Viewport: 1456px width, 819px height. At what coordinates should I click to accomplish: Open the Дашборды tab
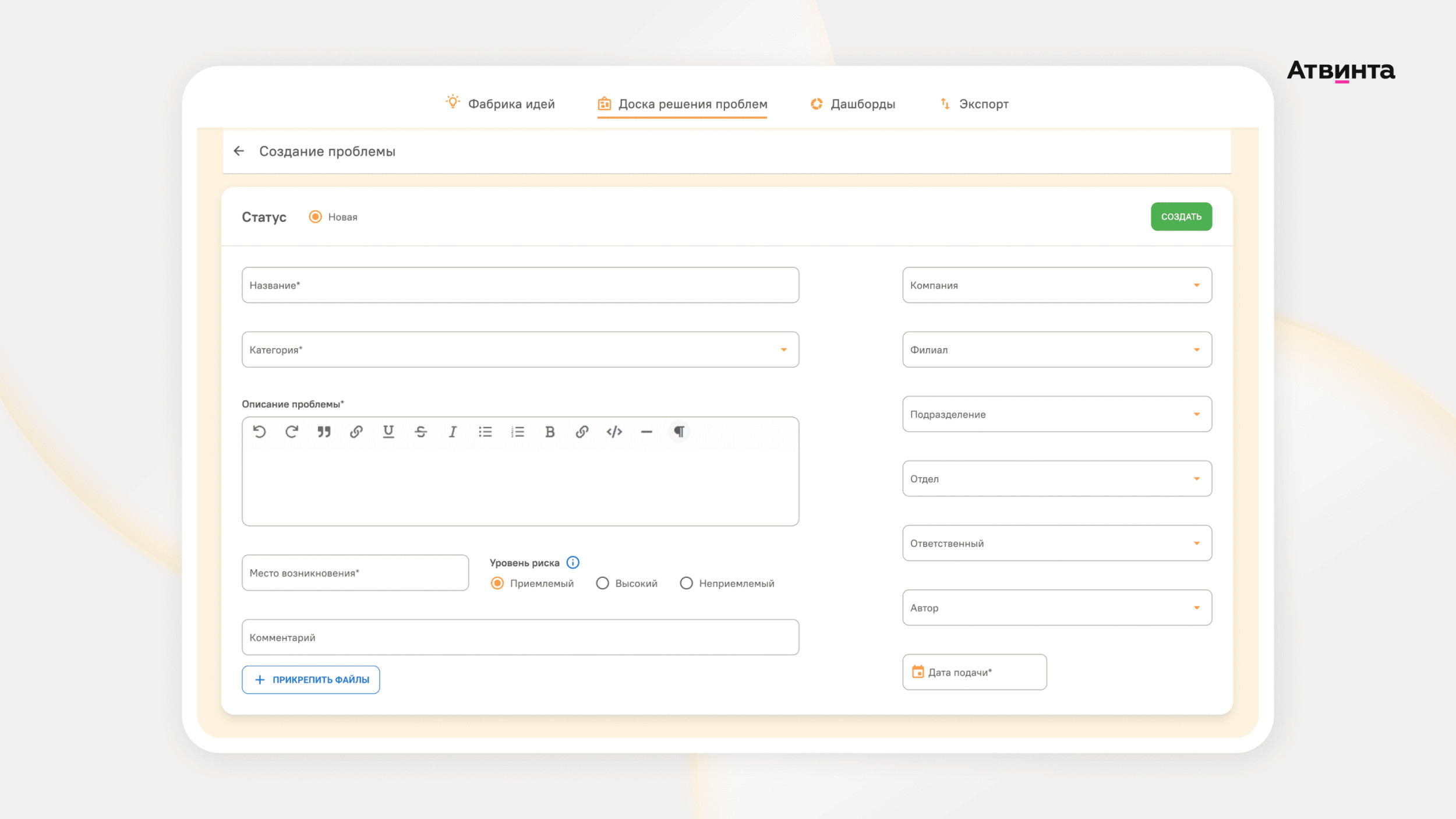coord(853,104)
